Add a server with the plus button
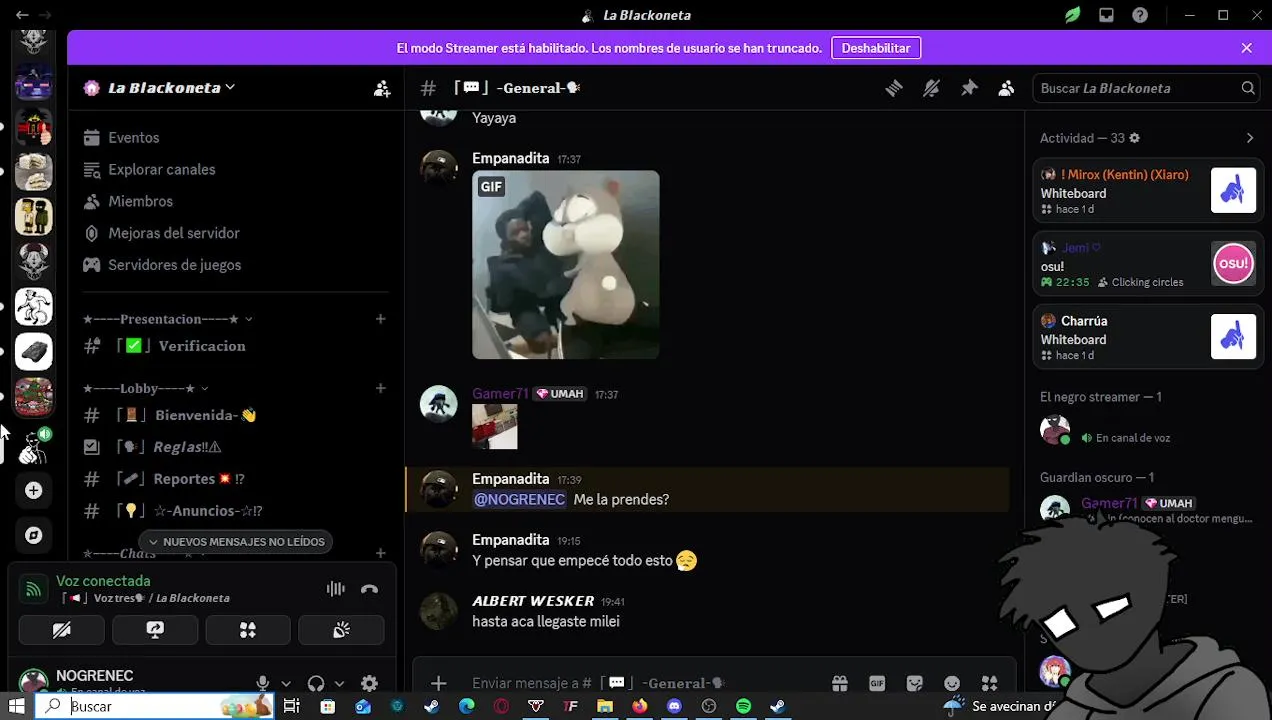The height and width of the screenshot is (720, 1272). point(33,490)
